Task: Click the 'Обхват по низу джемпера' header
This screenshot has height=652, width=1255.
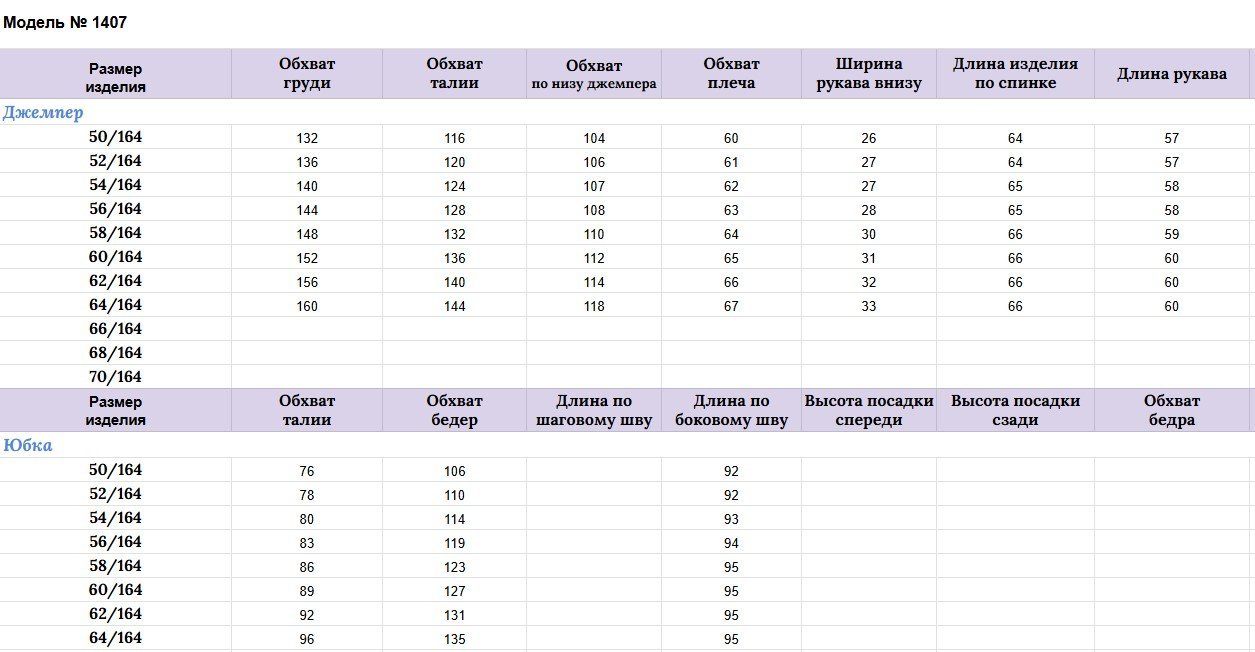Action: (594, 75)
